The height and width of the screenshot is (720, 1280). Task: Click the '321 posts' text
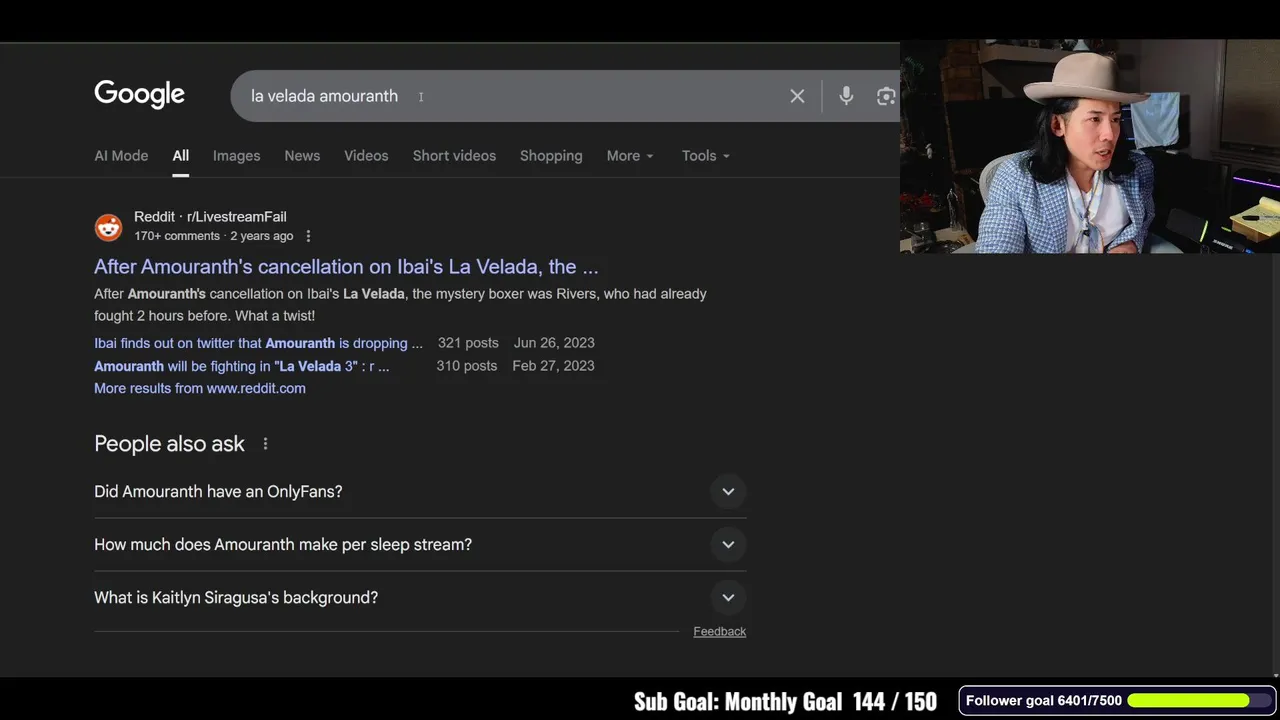click(468, 343)
